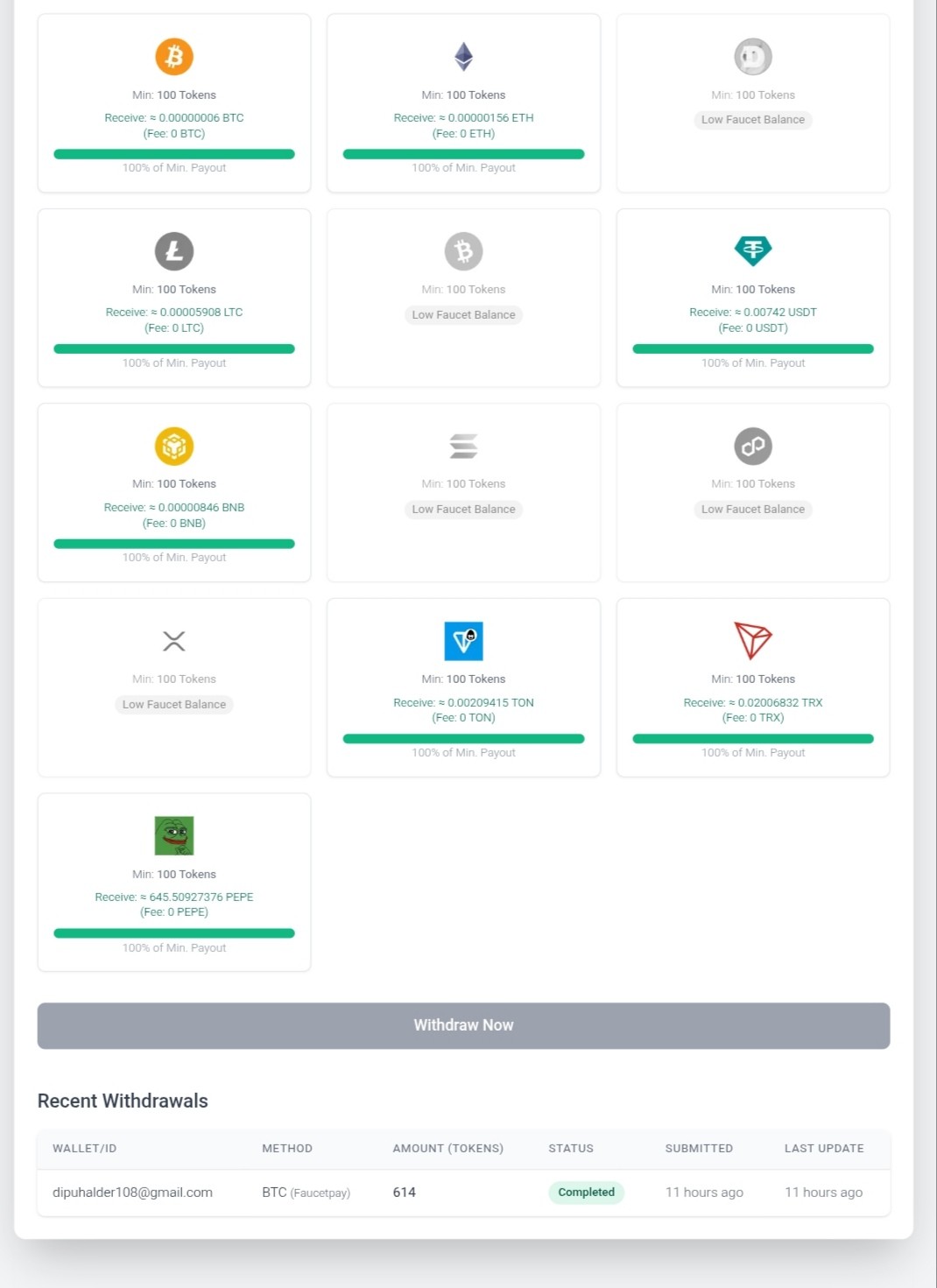Click the Low Faucet Balance label under Dogecoin
Viewport: 937px width, 1288px height.
(753, 120)
